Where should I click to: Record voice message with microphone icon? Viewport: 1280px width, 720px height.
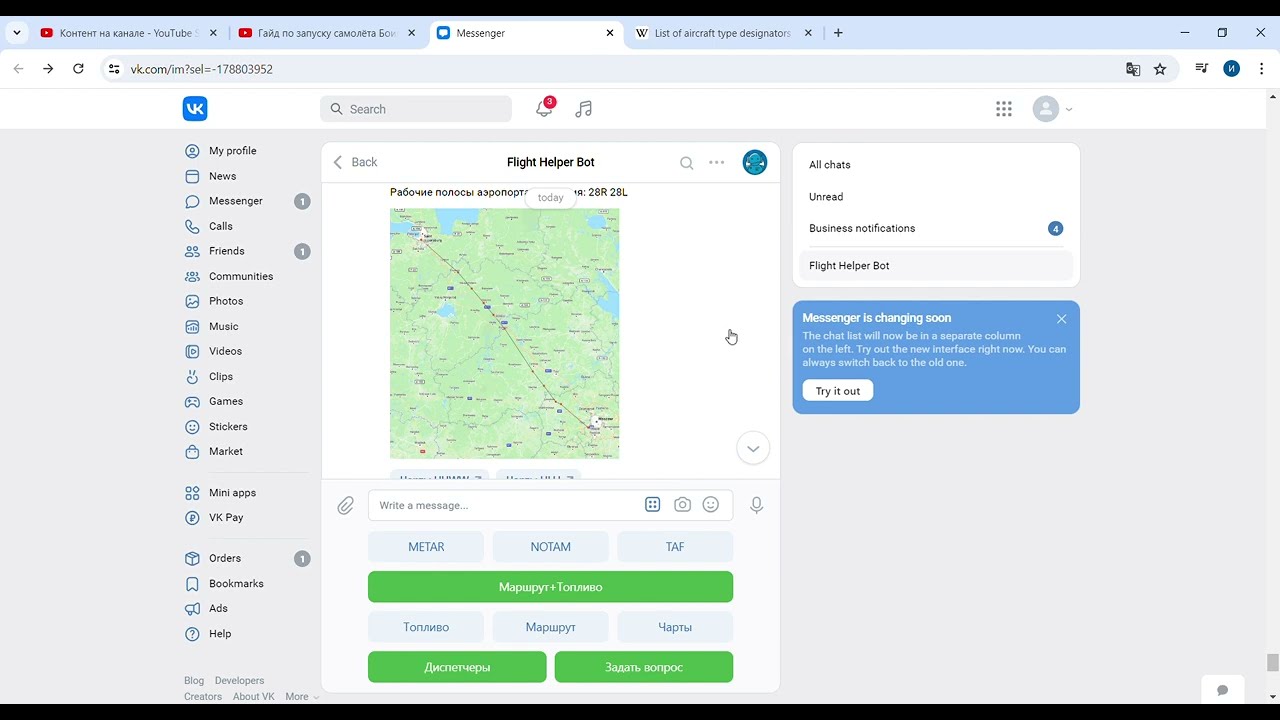757,506
